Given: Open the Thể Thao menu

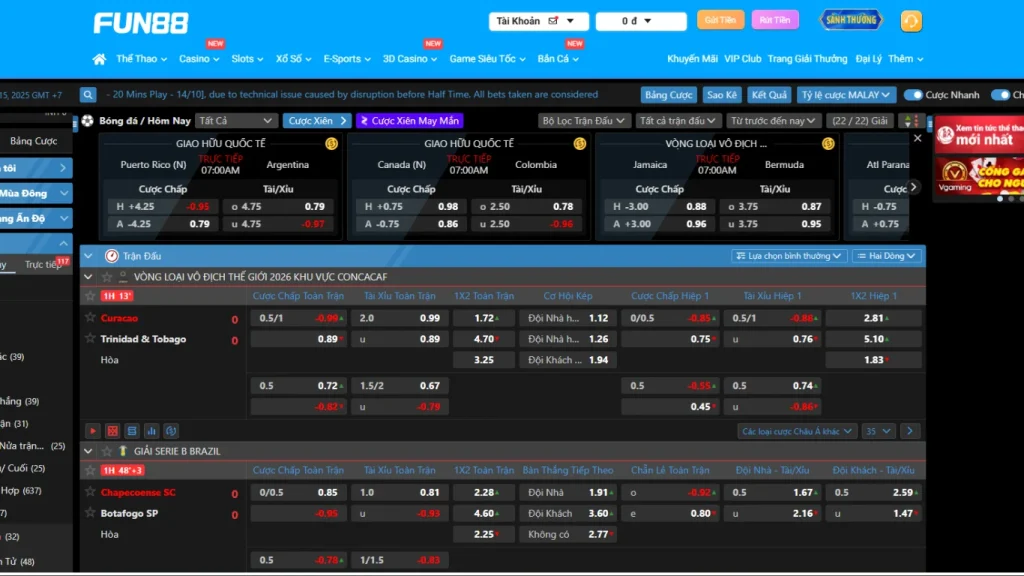Looking at the screenshot, I should (141, 59).
